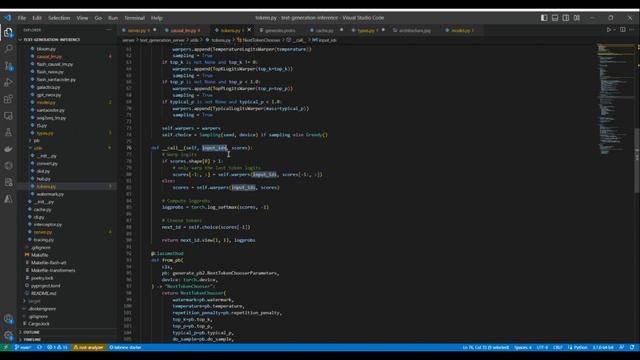
Task: Switch to the generate.proto editor tab
Action: click(x=280, y=30)
